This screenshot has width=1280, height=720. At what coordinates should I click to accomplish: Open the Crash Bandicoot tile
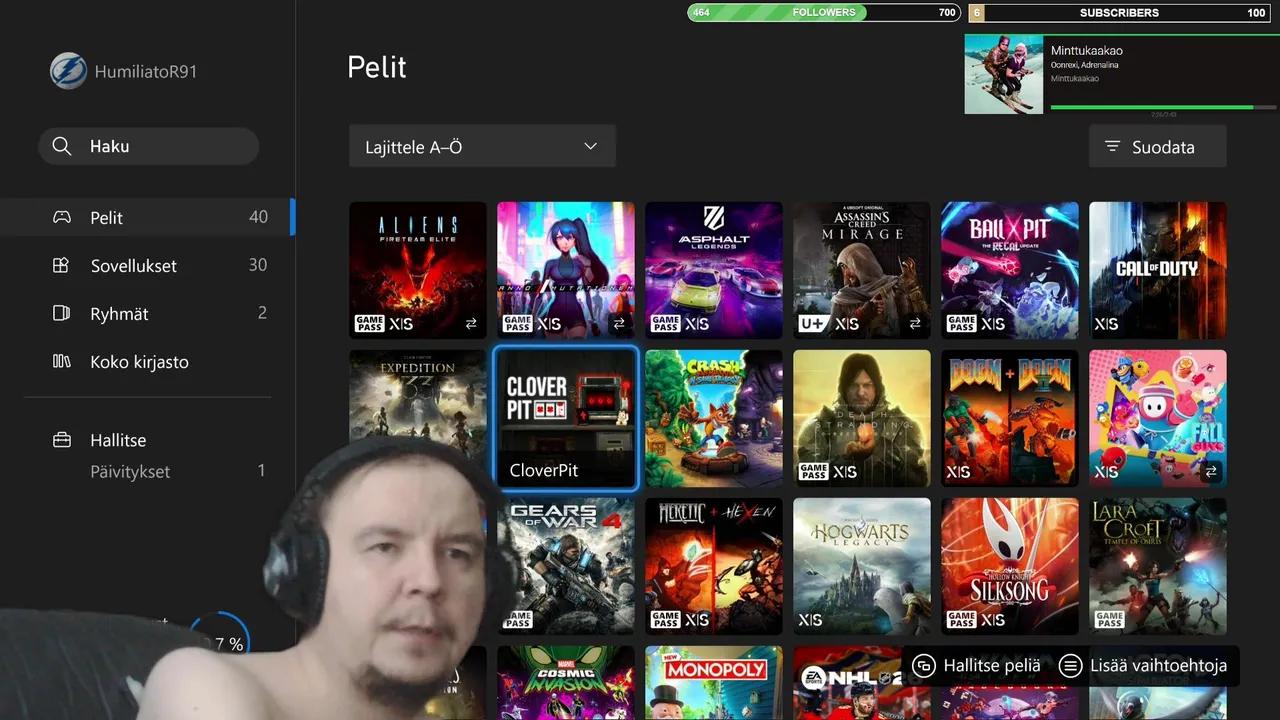(x=714, y=418)
